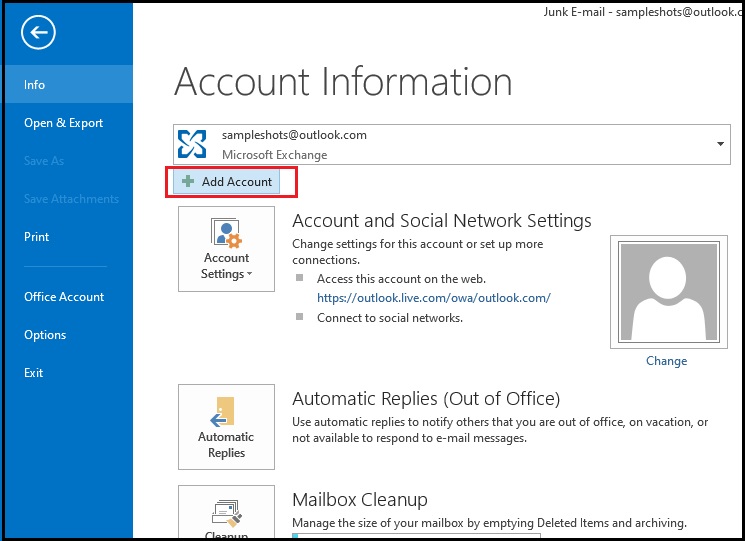Image resolution: width=745 pixels, height=541 pixels.
Task: Click the Access this account on the web text
Action: (x=401, y=279)
